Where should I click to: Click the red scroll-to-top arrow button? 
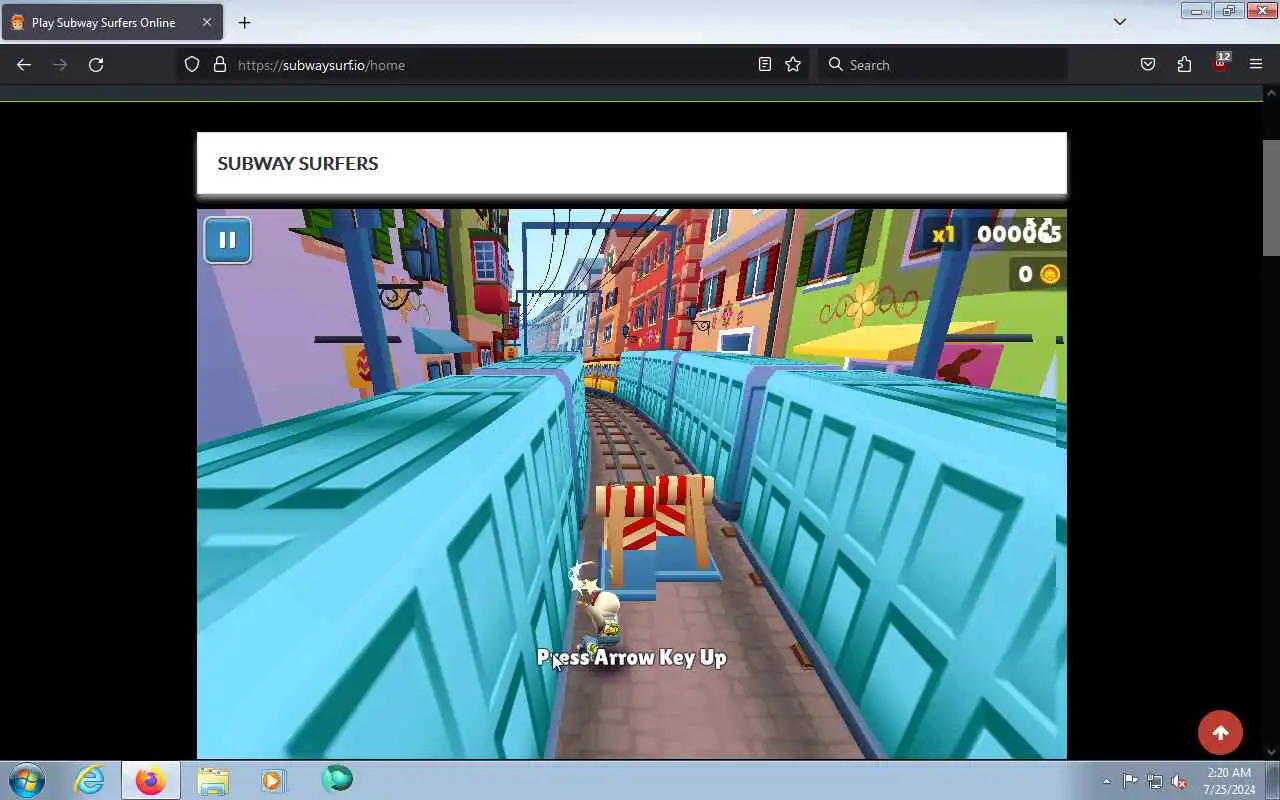[1220, 733]
